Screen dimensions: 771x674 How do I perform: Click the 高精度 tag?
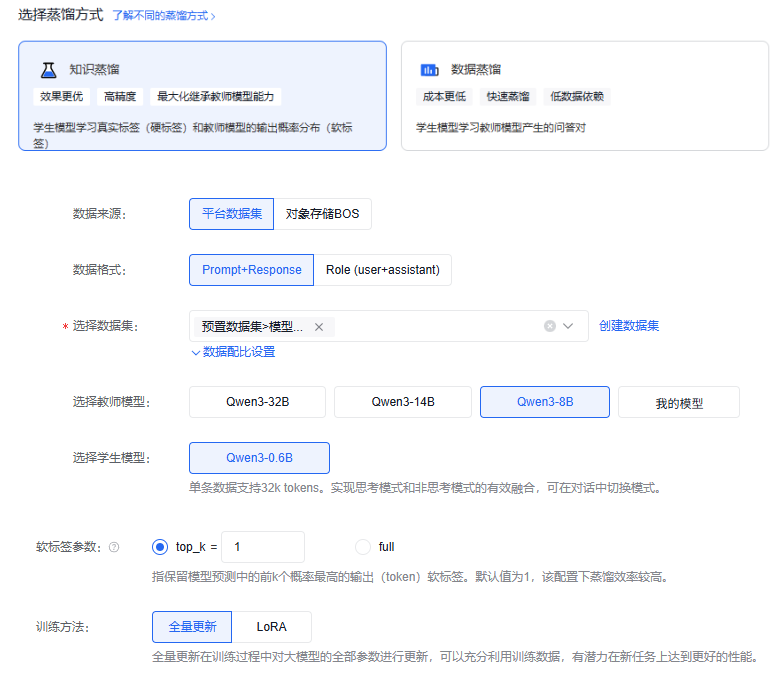click(120, 96)
